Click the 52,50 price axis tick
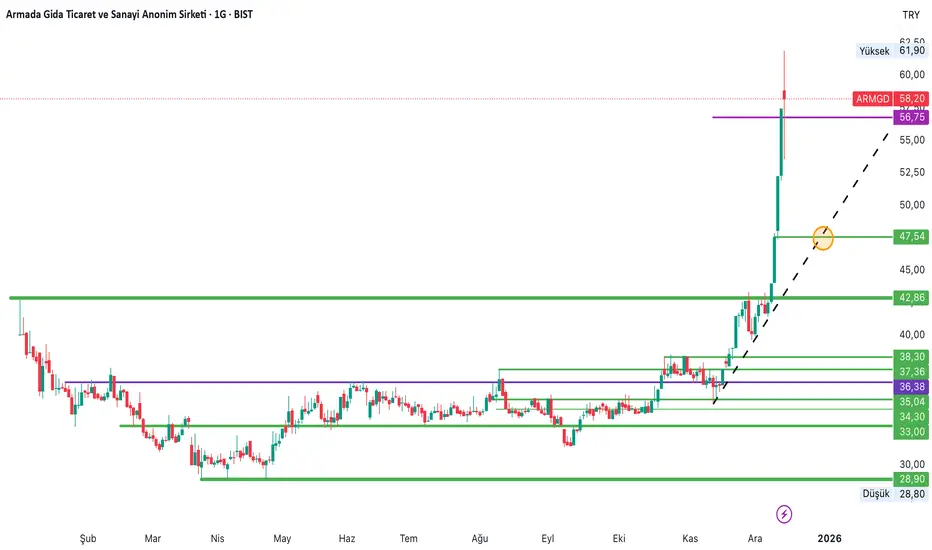 click(x=912, y=172)
